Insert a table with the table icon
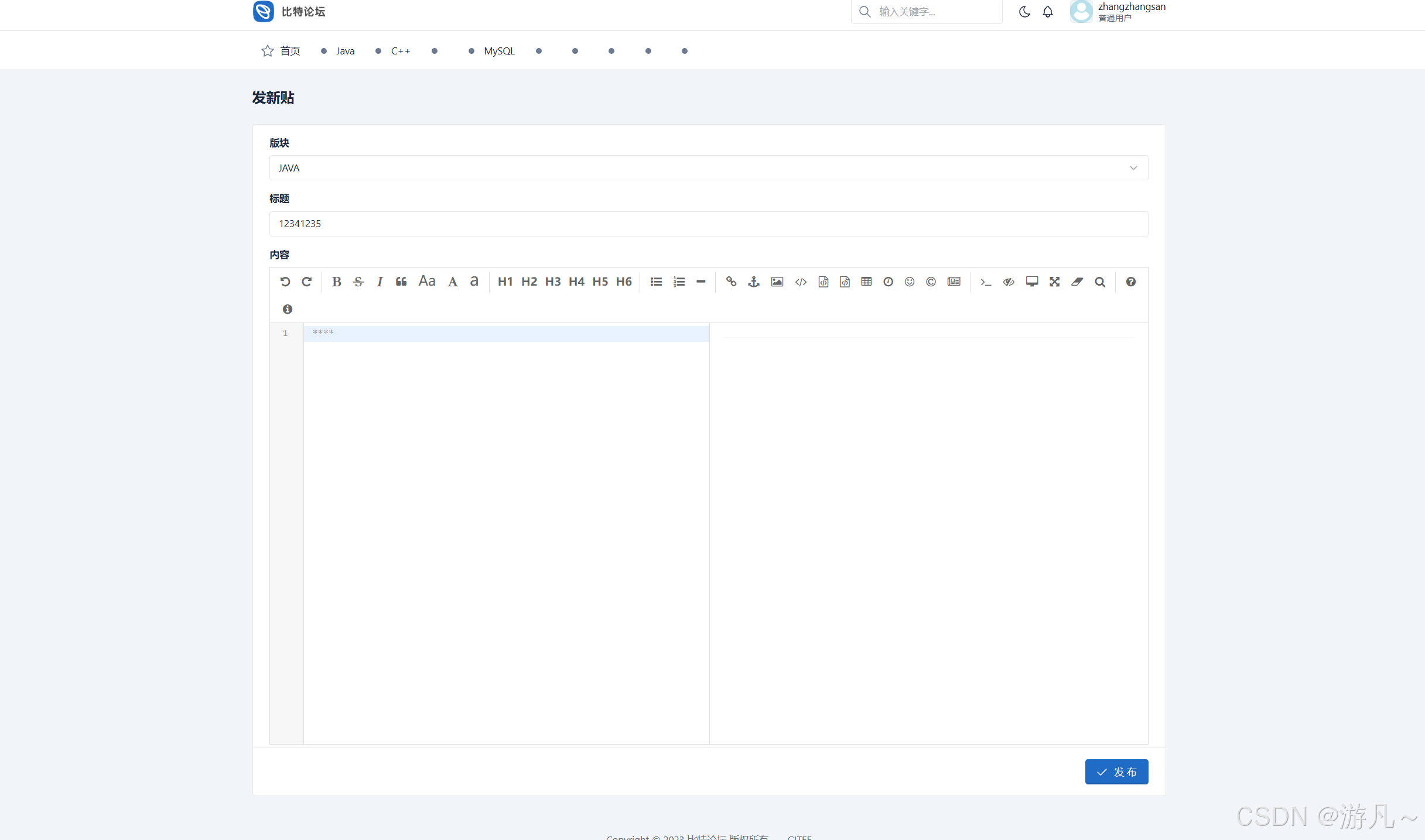The width and height of the screenshot is (1425, 840). pyautogui.click(x=866, y=282)
